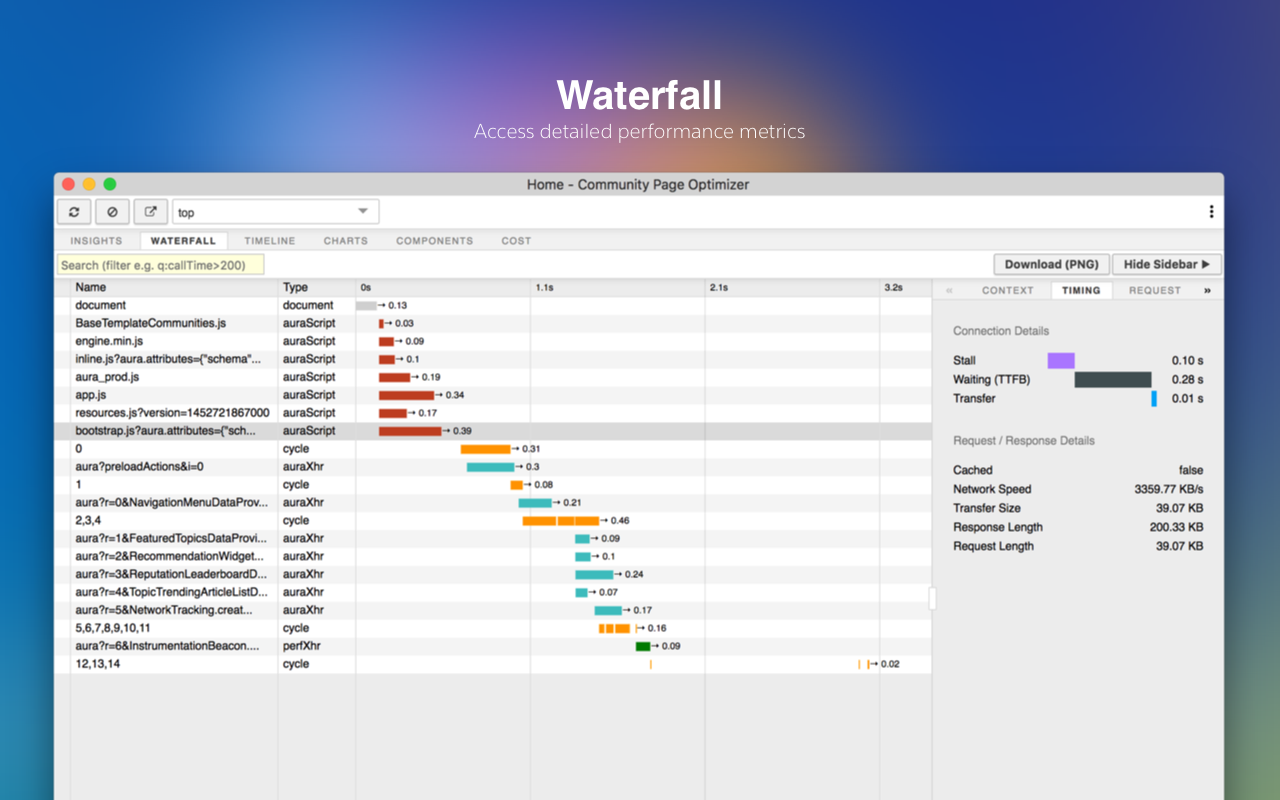Click the right-chevron icon next to Request tab
The height and width of the screenshot is (800, 1280).
click(x=1207, y=290)
